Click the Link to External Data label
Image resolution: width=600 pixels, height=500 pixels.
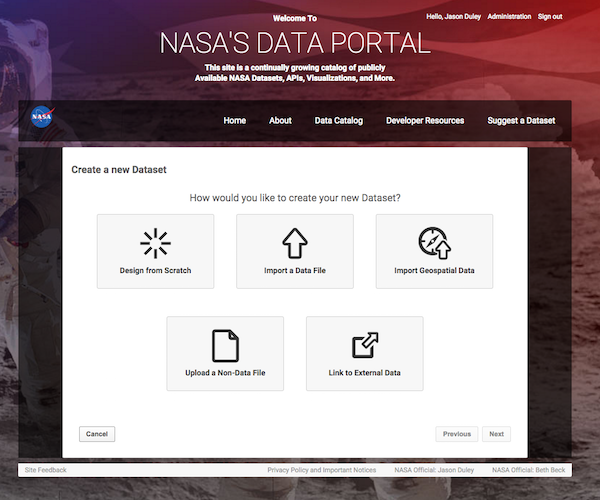tap(364, 373)
